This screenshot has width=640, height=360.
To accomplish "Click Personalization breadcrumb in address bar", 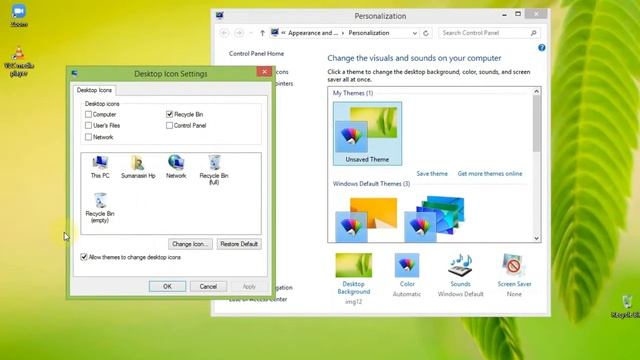I will click(369, 33).
